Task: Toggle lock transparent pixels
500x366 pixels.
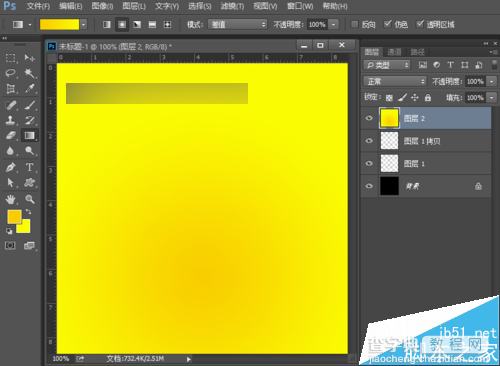Action: [x=389, y=98]
